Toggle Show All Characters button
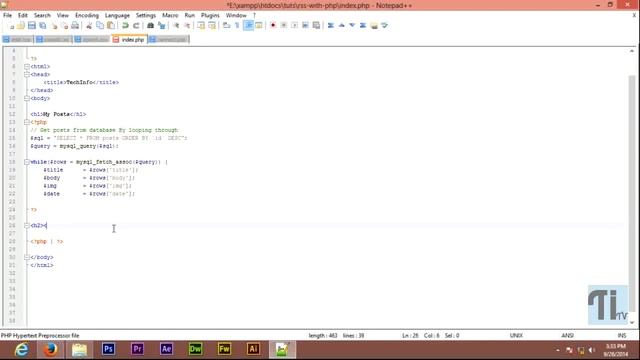This screenshot has height=360, width=640. (x=237, y=26)
